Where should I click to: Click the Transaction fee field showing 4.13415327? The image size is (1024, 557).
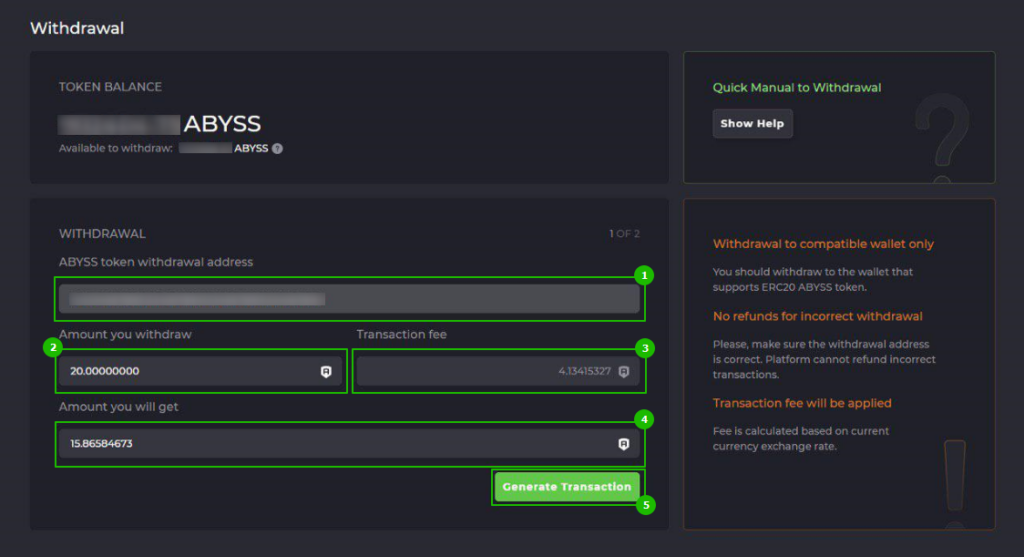(498, 371)
